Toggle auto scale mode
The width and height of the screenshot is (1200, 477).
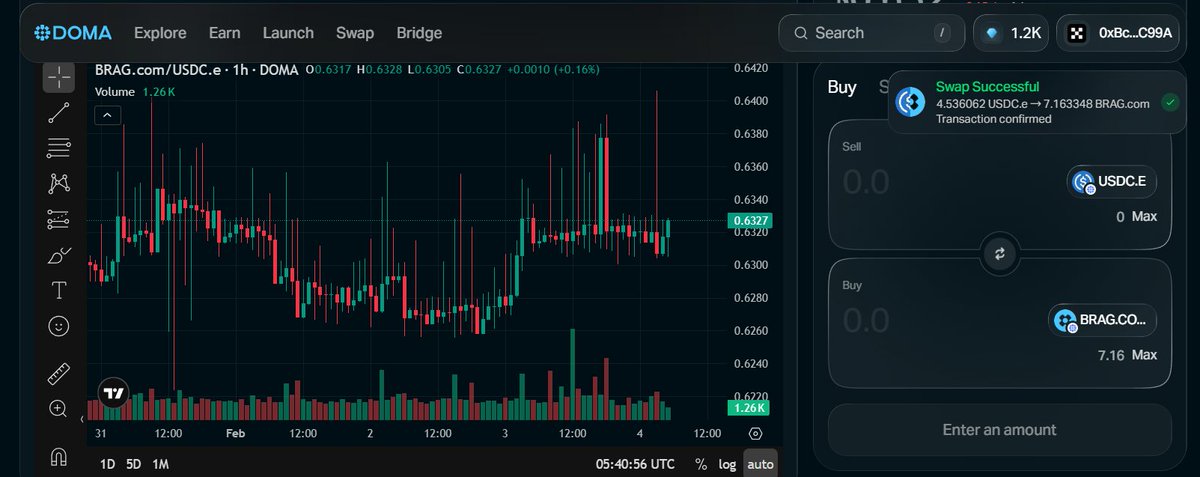tap(760, 464)
